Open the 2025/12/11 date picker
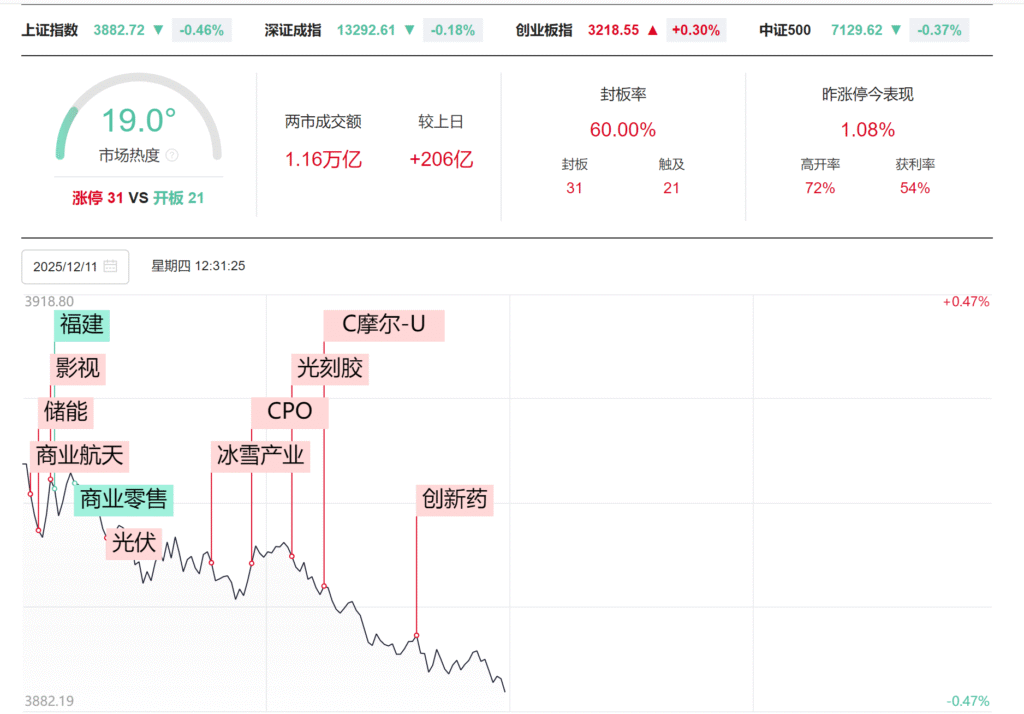Screen dimensions: 1024x714 [x=64, y=267]
